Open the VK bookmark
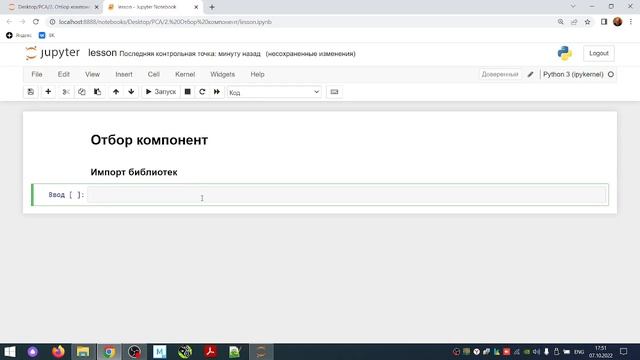Image resolution: width=640 pixels, height=360 pixels. pos(47,36)
